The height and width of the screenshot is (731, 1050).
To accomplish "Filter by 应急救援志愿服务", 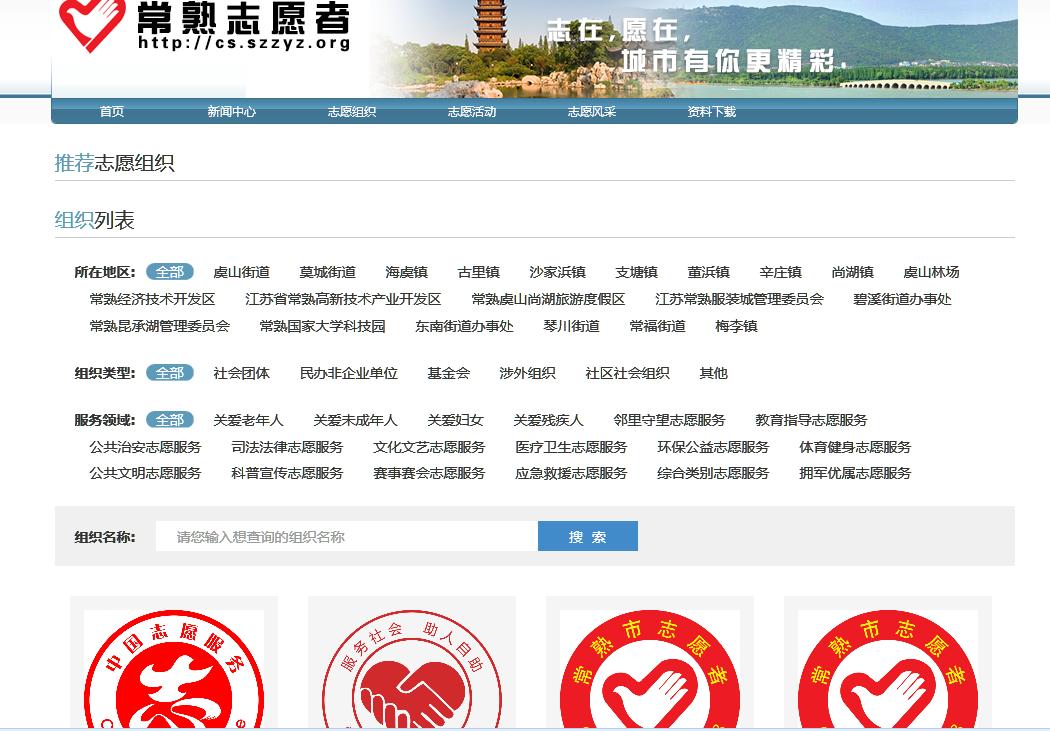I will 571,473.
